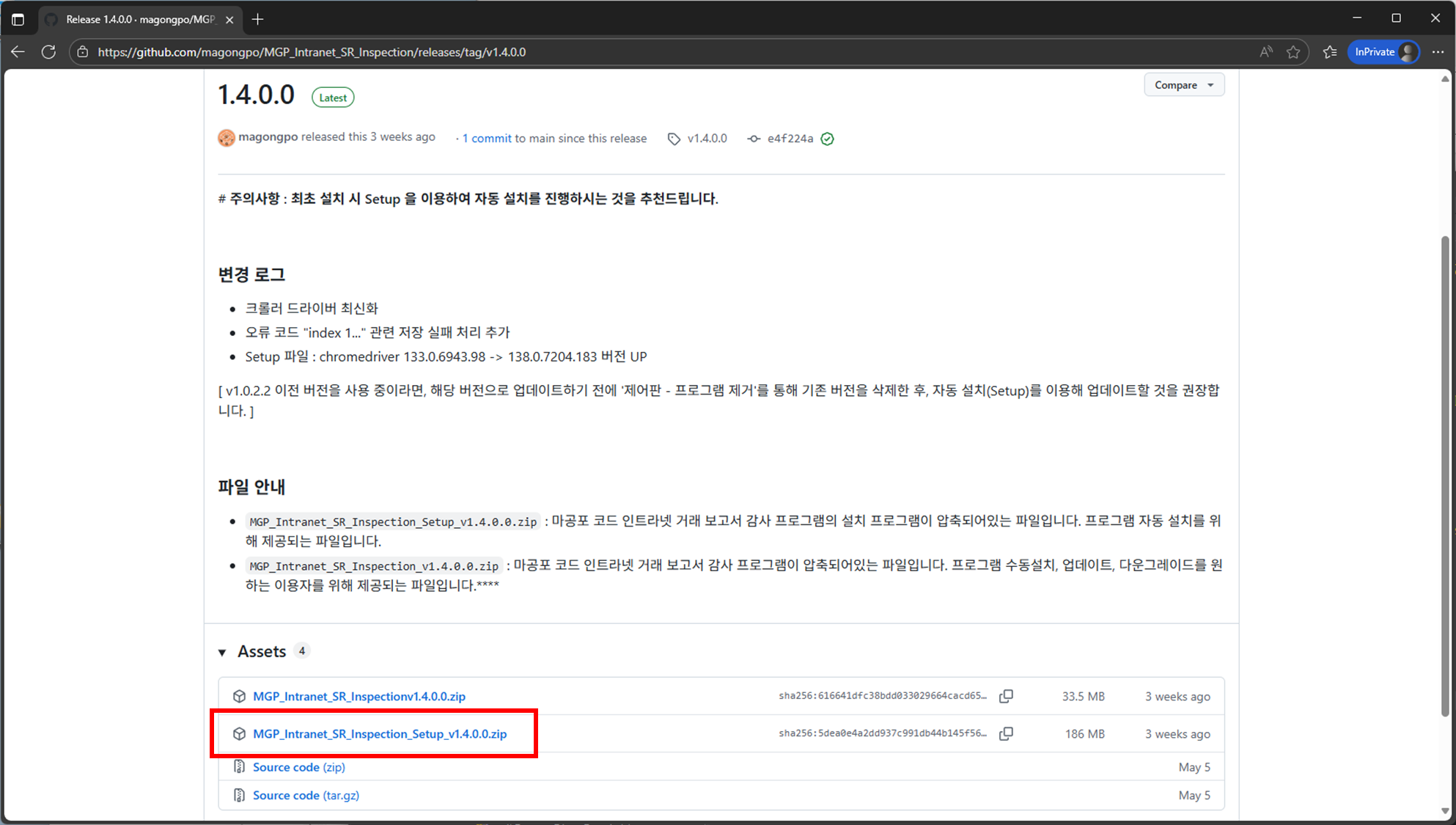Click the magongpo avatar image

pos(227,138)
